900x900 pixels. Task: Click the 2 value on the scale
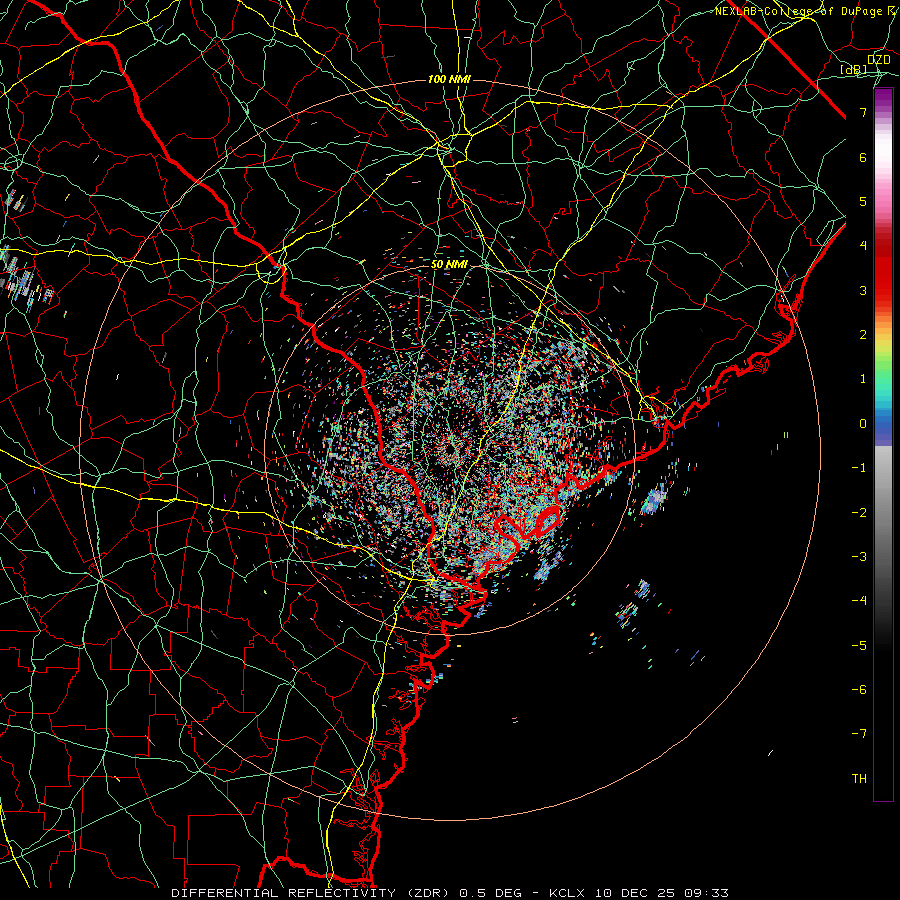click(x=863, y=335)
